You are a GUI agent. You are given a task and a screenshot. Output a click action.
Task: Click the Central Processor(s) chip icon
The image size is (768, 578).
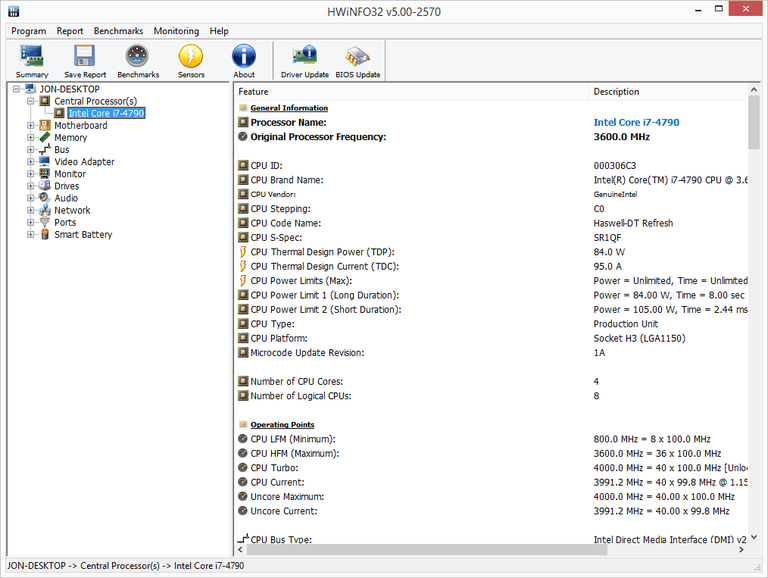45,101
